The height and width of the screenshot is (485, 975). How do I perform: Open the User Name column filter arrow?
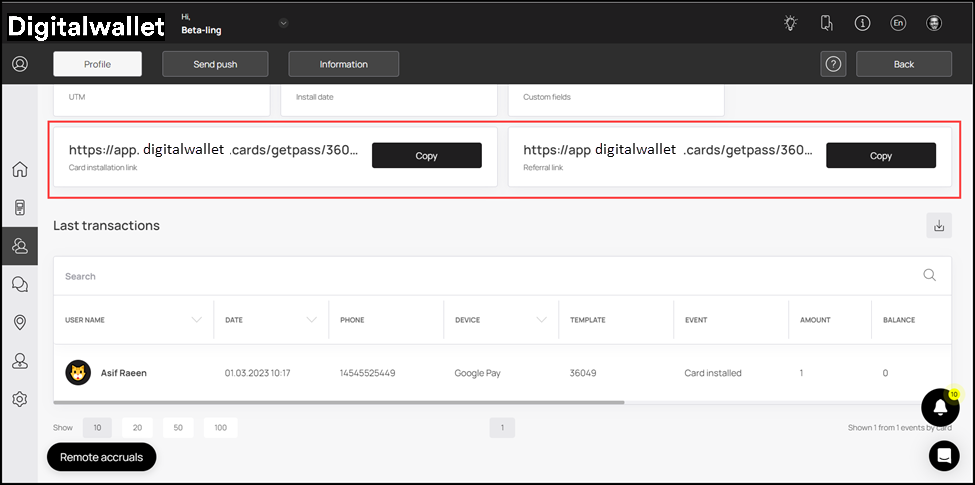[x=196, y=320]
